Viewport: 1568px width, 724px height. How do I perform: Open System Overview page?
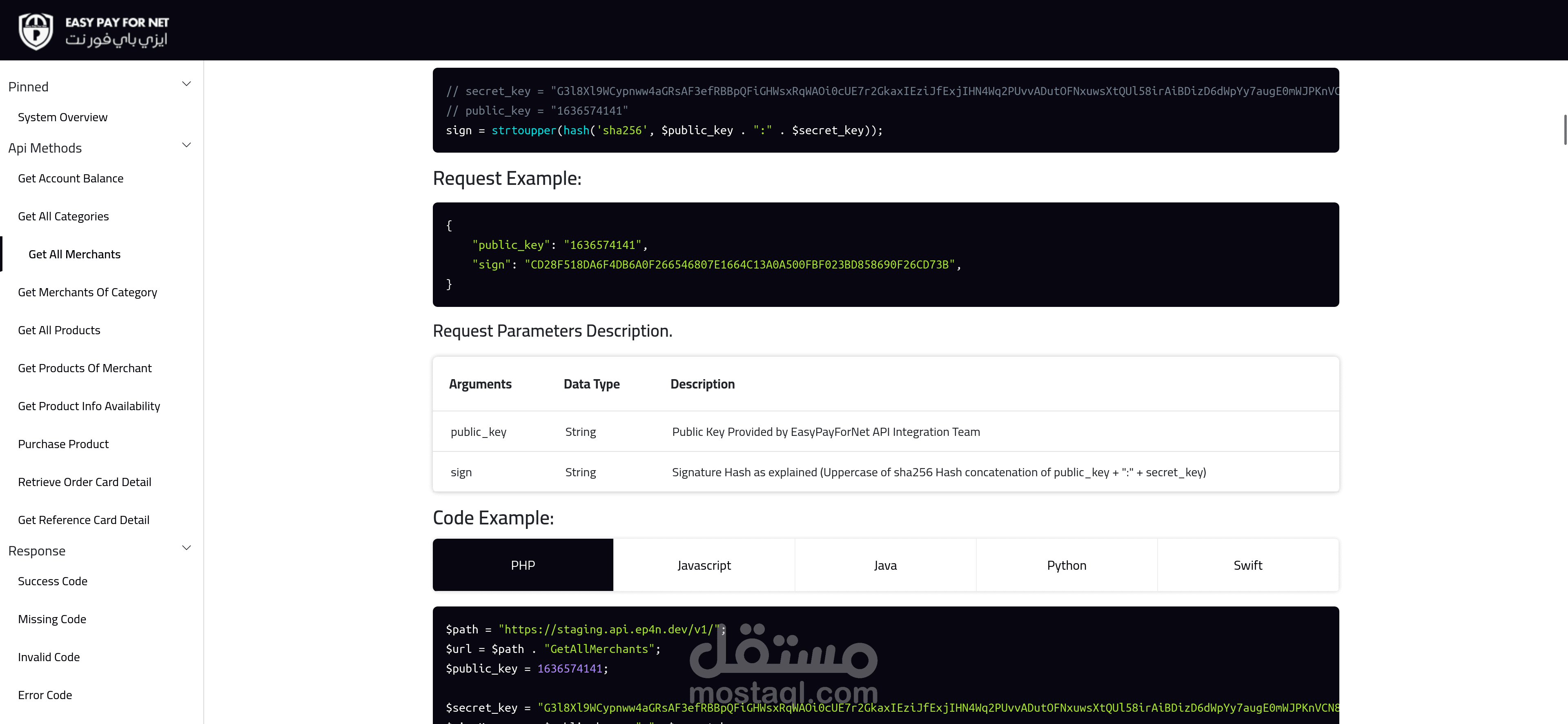(63, 118)
